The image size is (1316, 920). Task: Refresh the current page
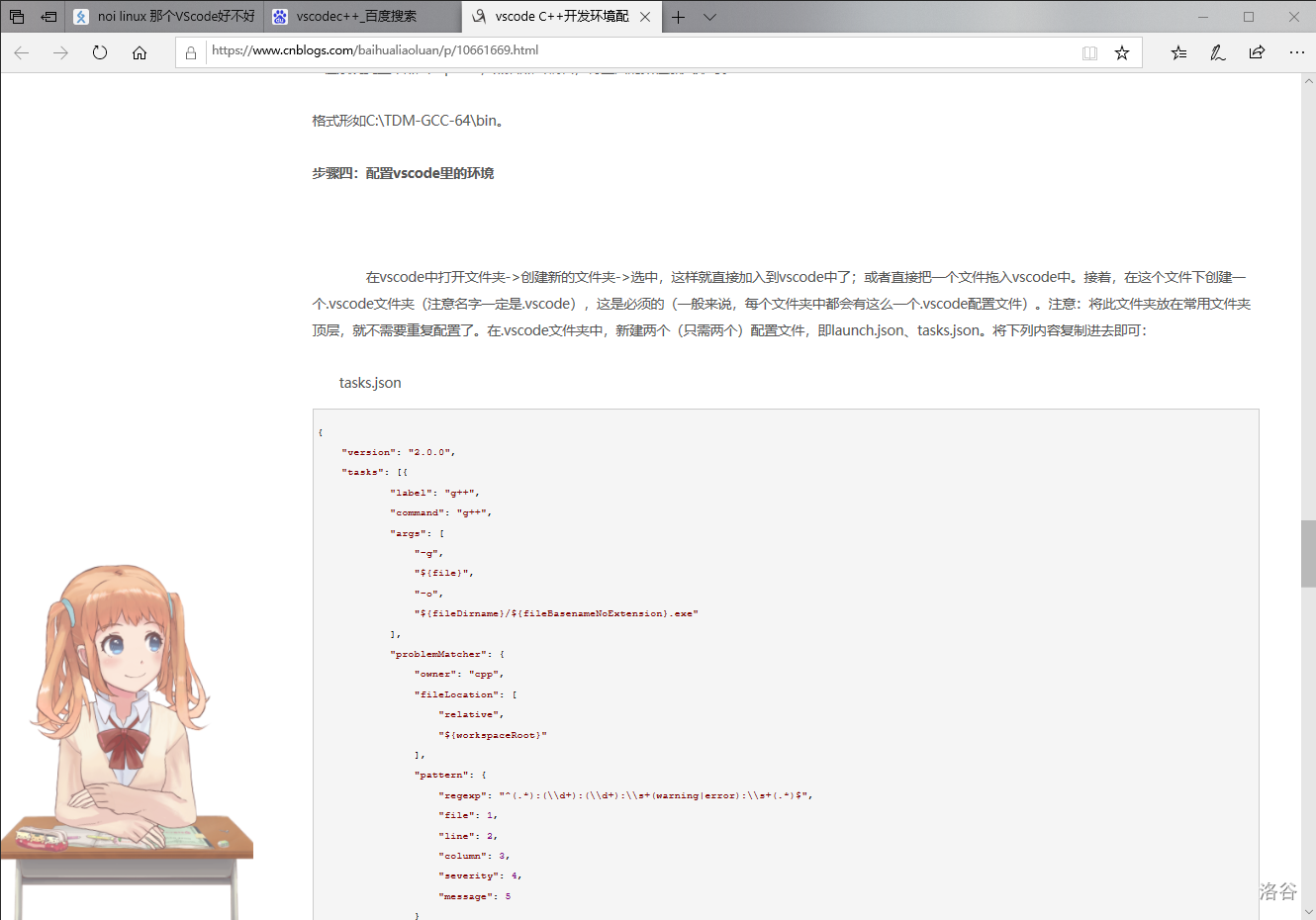[x=100, y=52]
